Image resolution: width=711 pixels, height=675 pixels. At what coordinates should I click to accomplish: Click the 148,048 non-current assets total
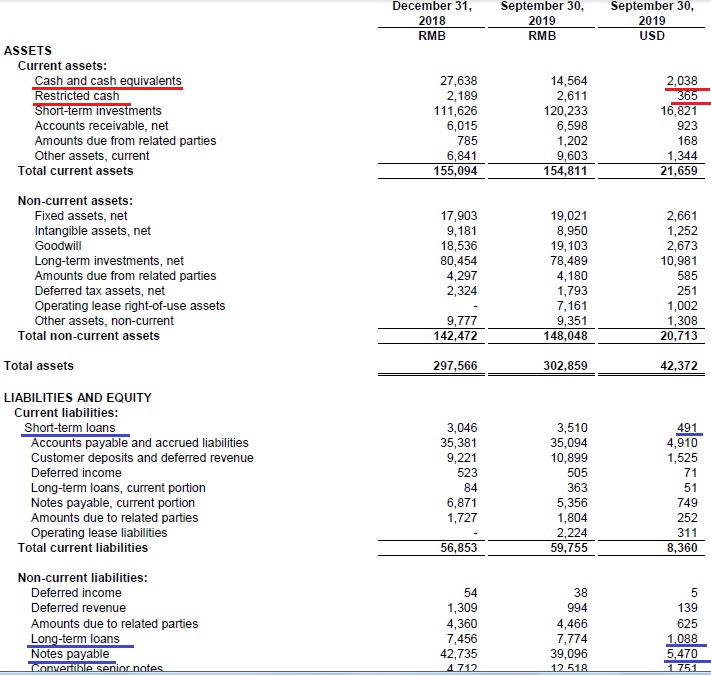(565, 336)
